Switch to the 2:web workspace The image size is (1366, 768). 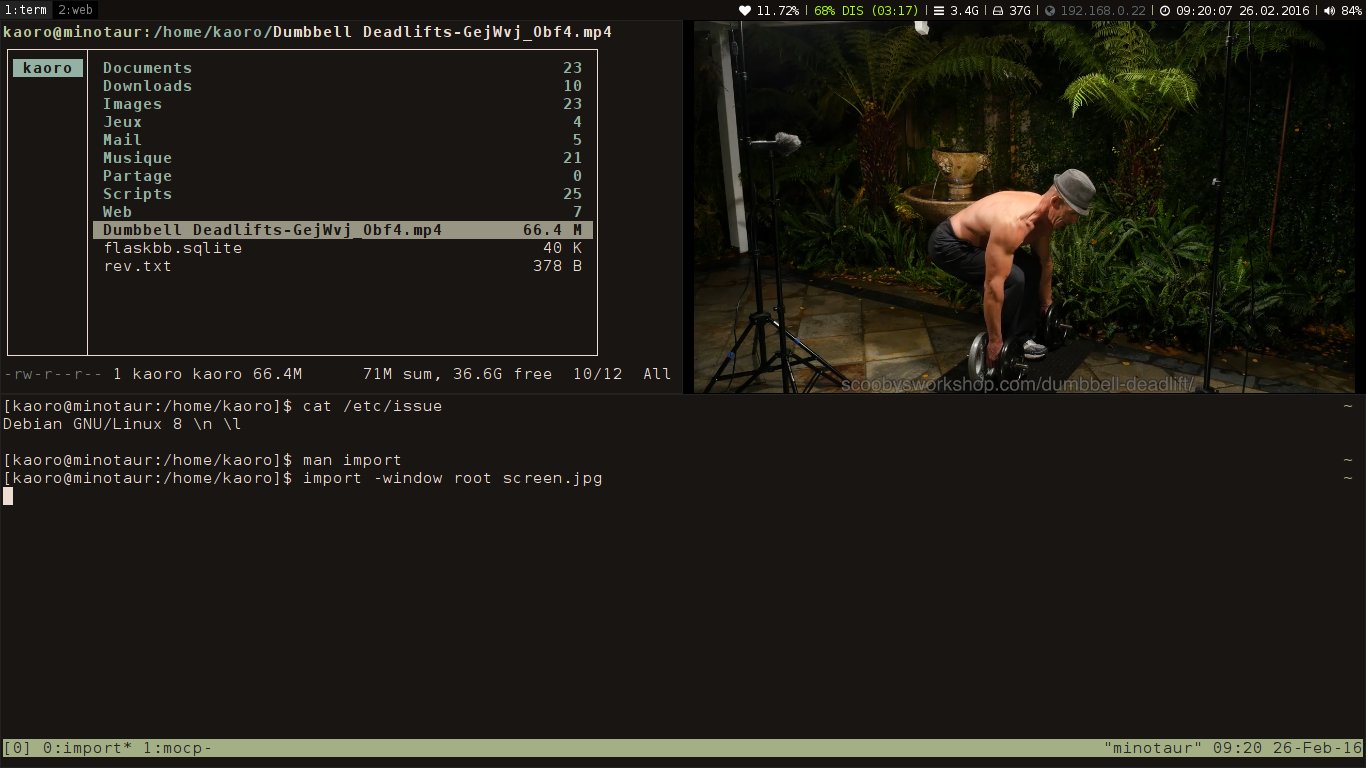click(x=75, y=10)
